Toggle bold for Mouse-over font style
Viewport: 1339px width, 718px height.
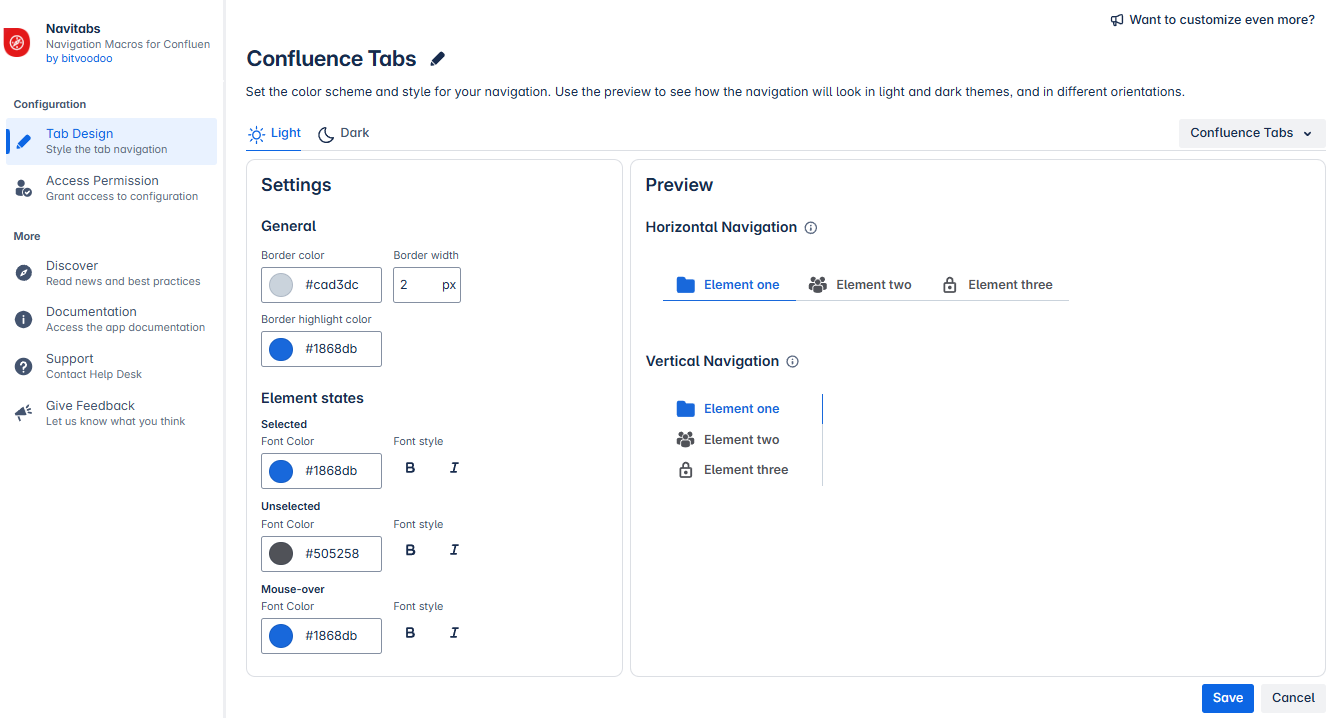[x=410, y=633]
